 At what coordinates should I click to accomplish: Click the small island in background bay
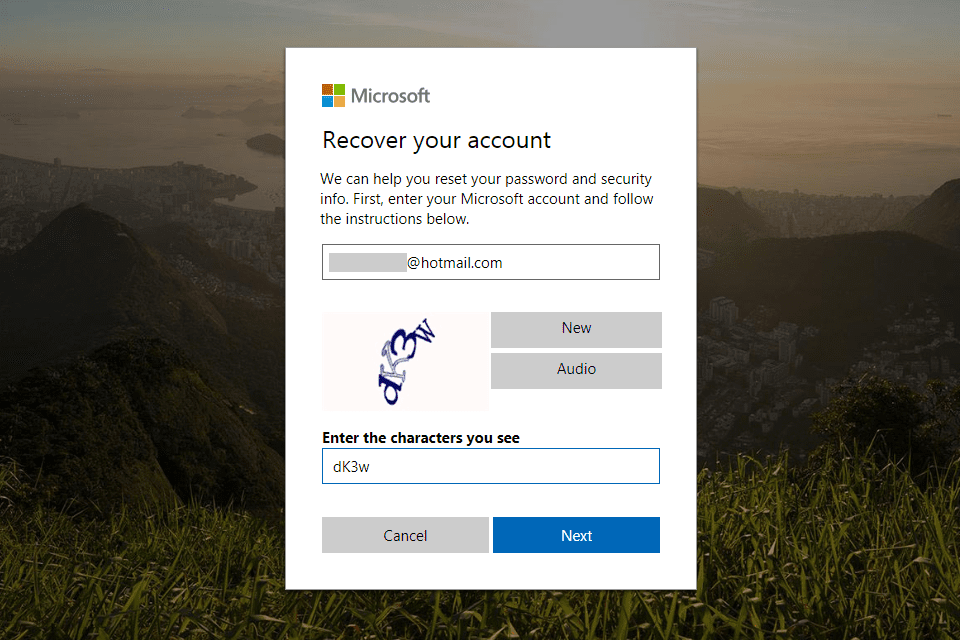[x=265, y=144]
